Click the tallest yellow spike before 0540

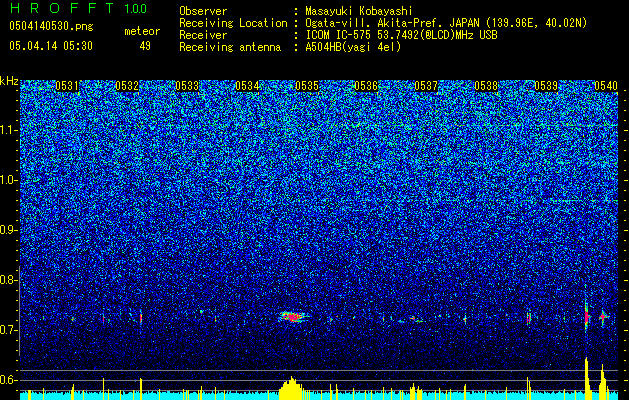(587, 378)
